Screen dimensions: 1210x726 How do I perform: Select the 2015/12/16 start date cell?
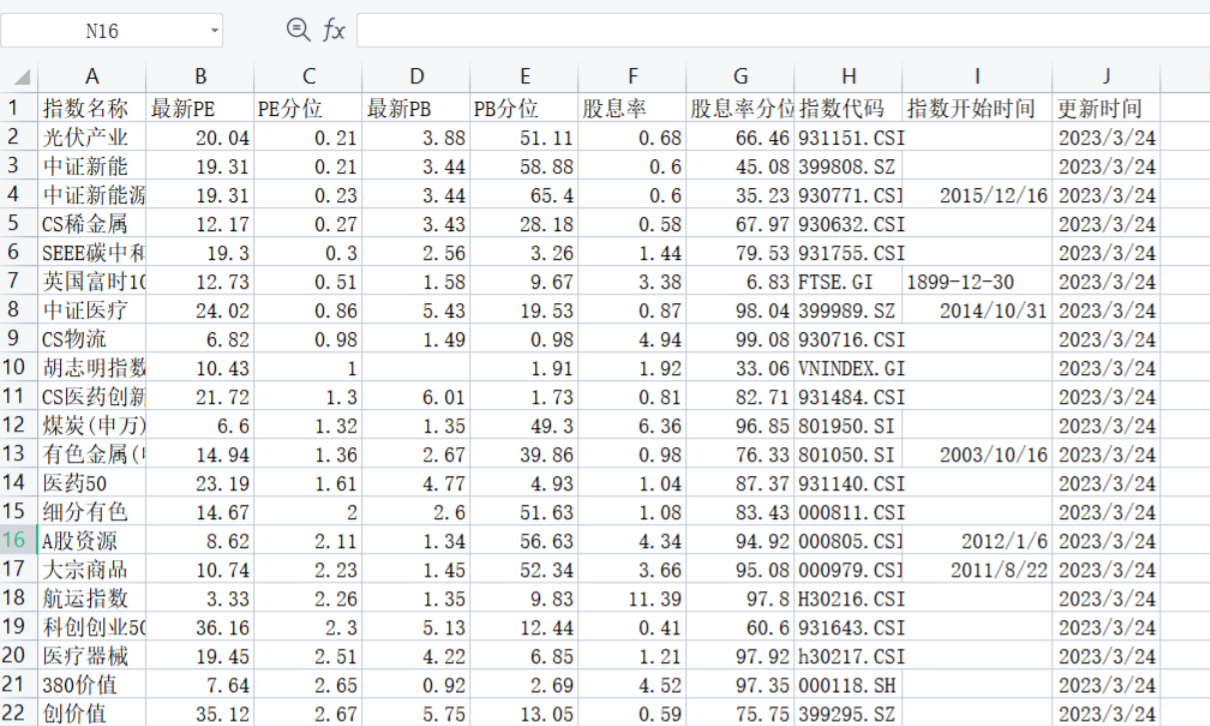976,195
